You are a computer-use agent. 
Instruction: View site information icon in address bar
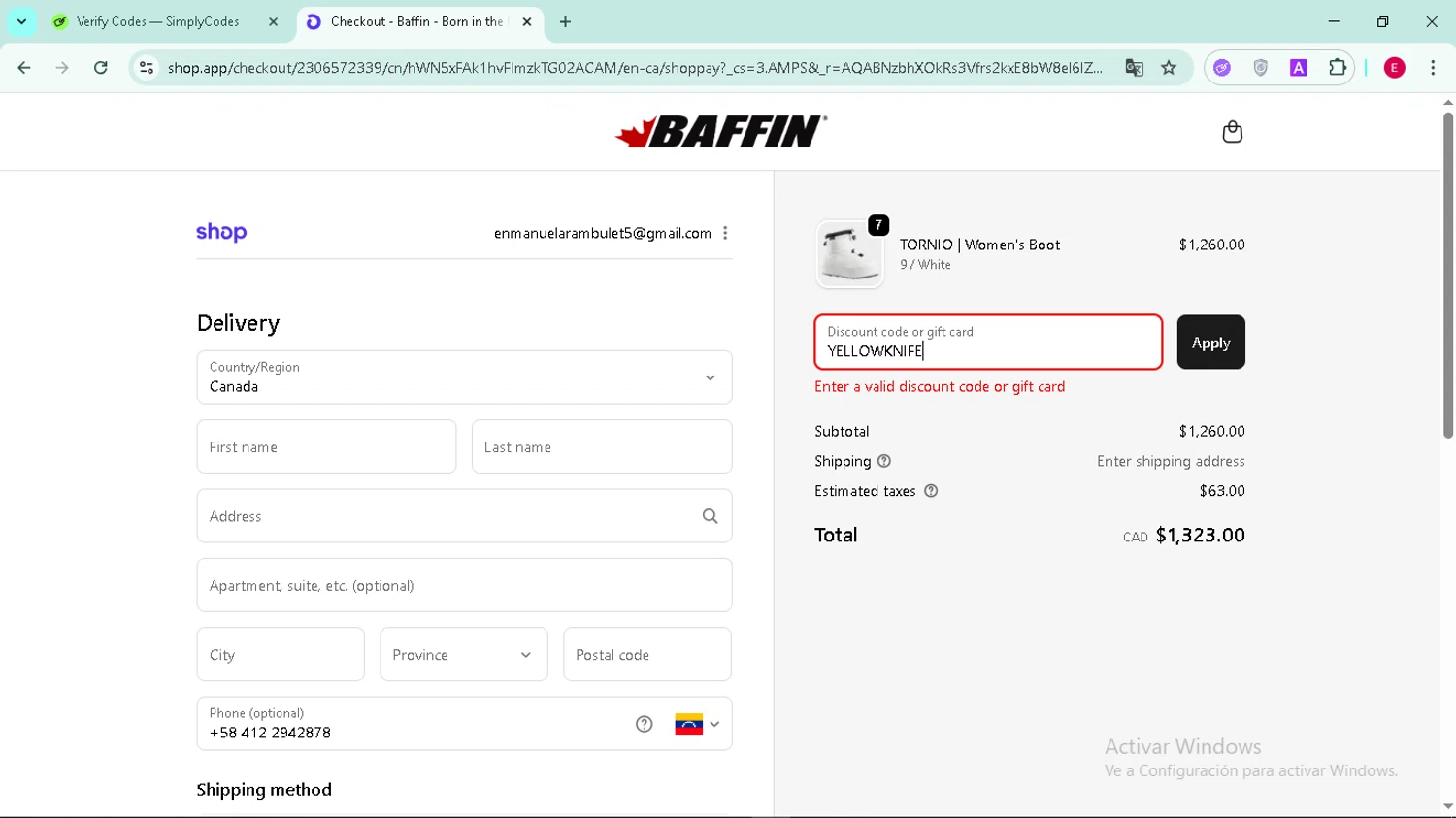[147, 68]
